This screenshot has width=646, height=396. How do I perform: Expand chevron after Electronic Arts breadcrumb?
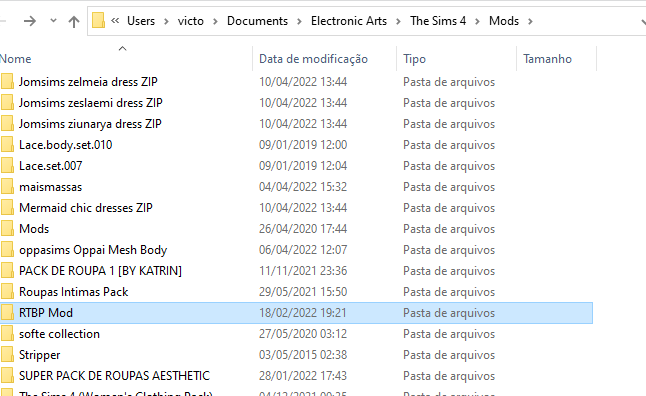point(398,21)
